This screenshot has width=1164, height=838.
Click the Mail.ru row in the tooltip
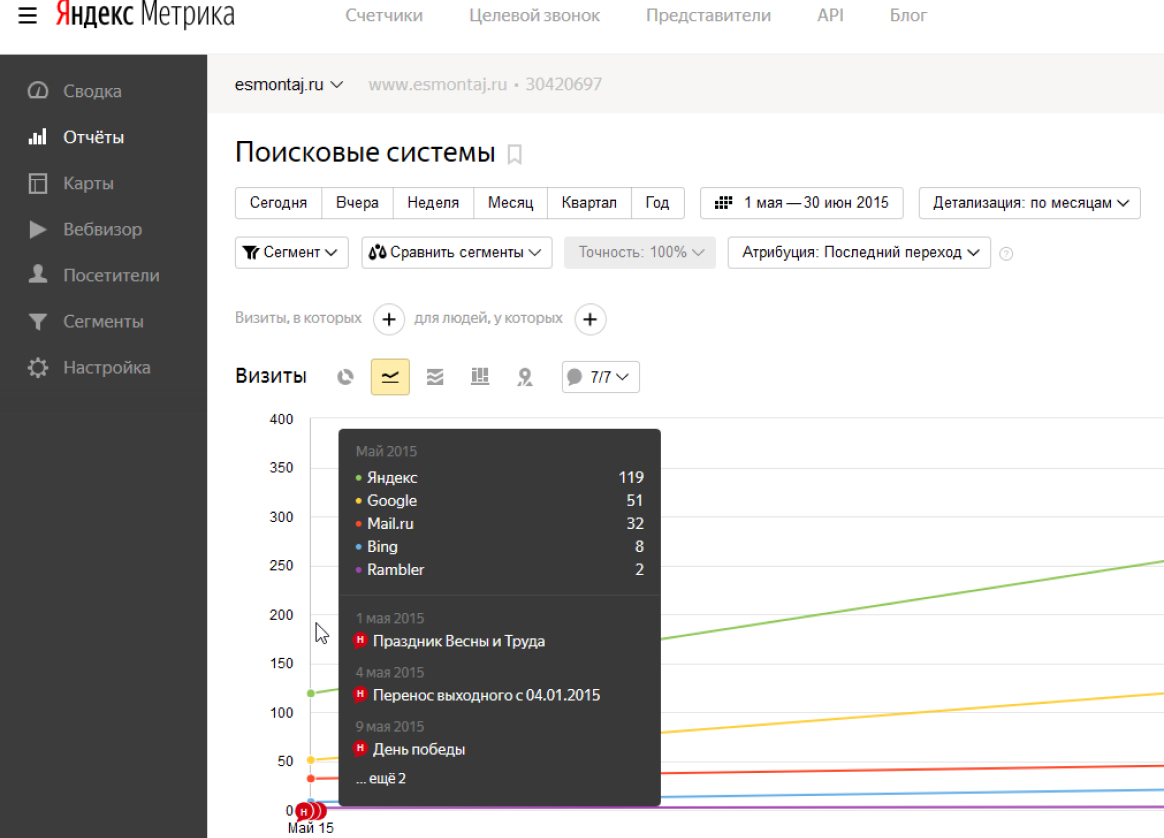click(x=500, y=523)
